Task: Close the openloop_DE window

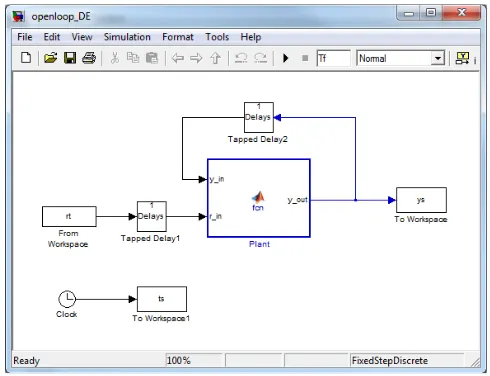Action: coord(462,13)
